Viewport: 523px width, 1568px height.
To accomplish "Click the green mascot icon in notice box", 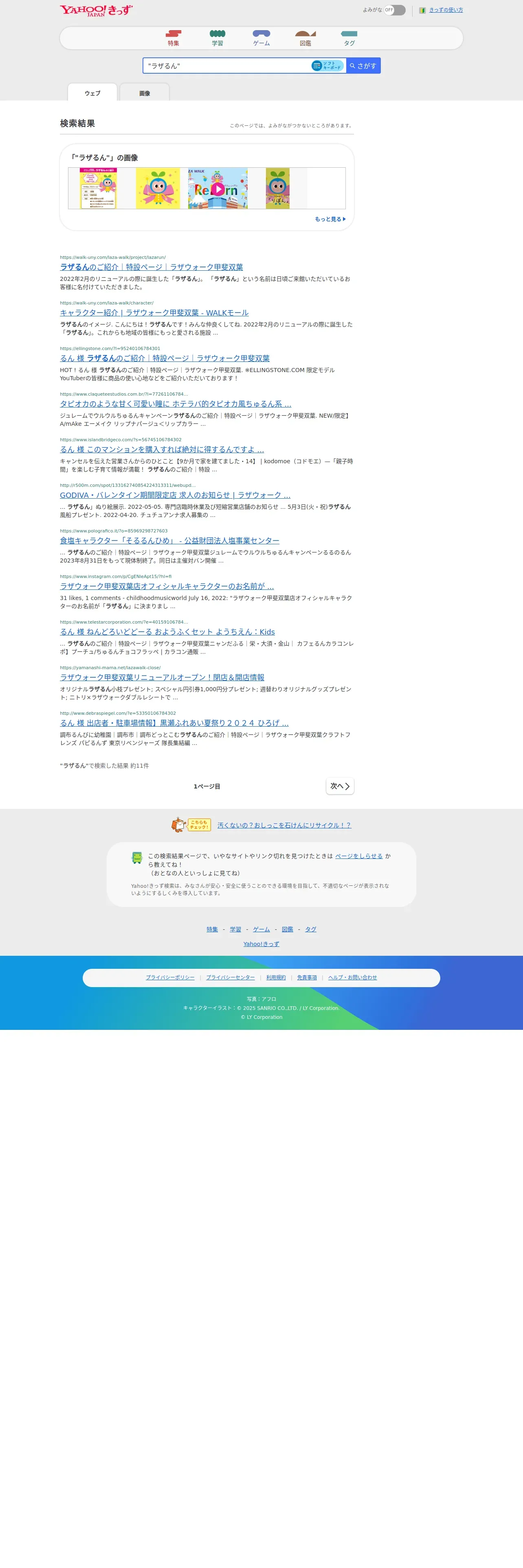I will [137, 858].
